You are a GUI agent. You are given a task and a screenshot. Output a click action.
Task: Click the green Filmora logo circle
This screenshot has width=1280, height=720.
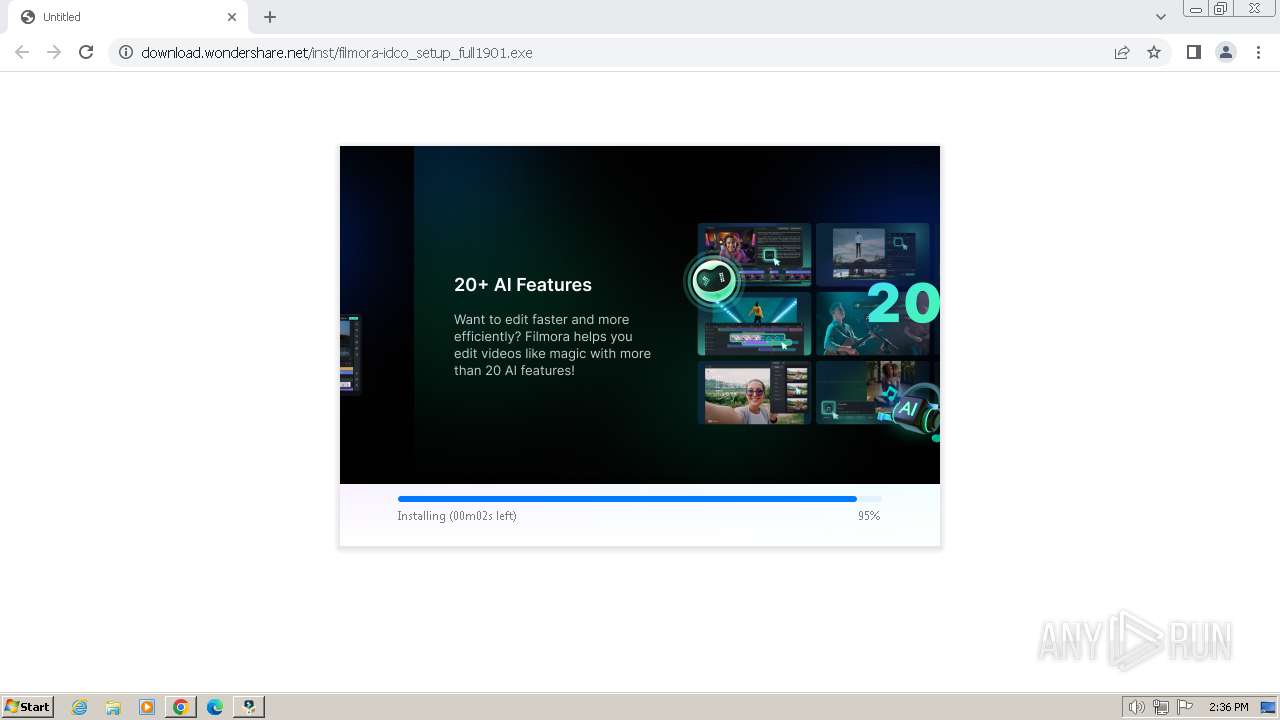pos(714,281)
